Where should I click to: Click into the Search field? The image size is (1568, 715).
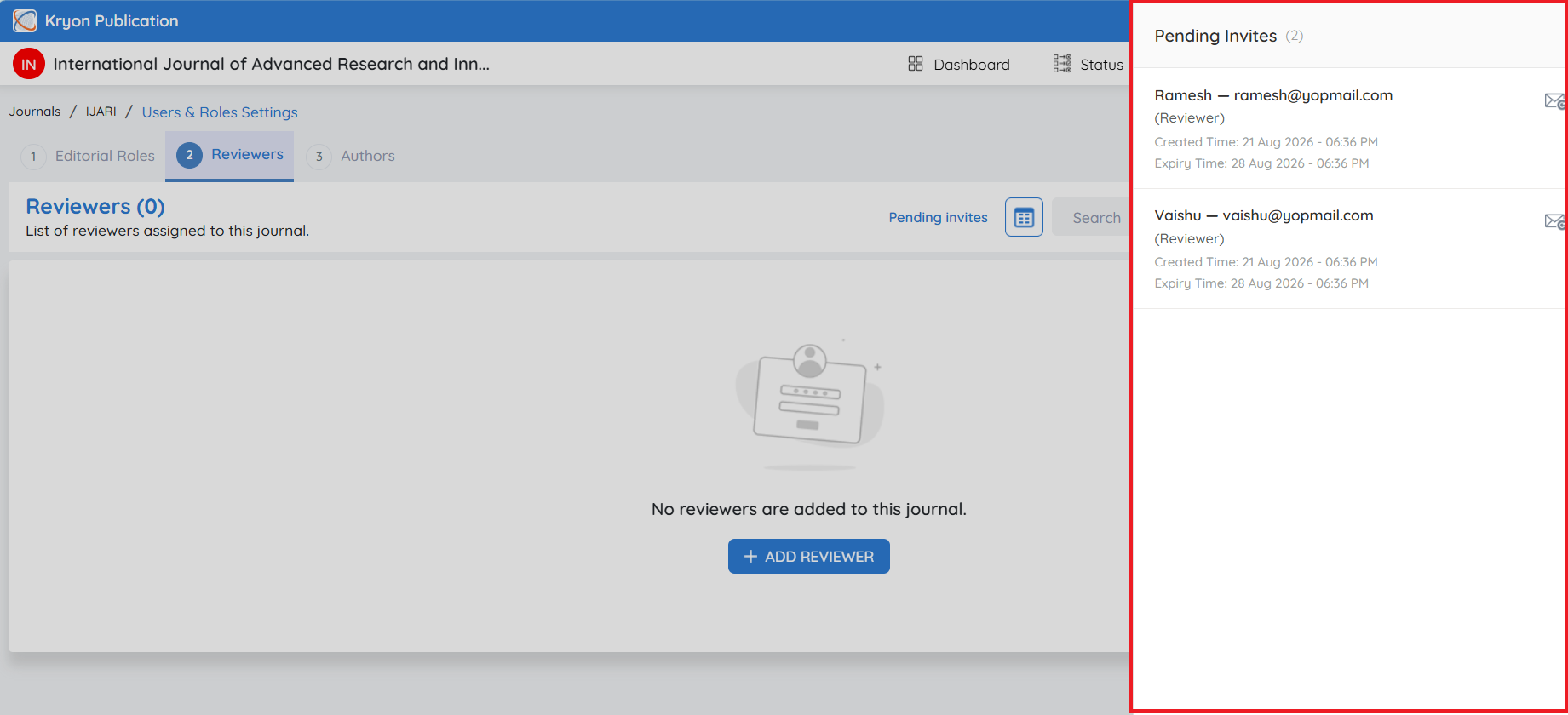coord(1090,217)
